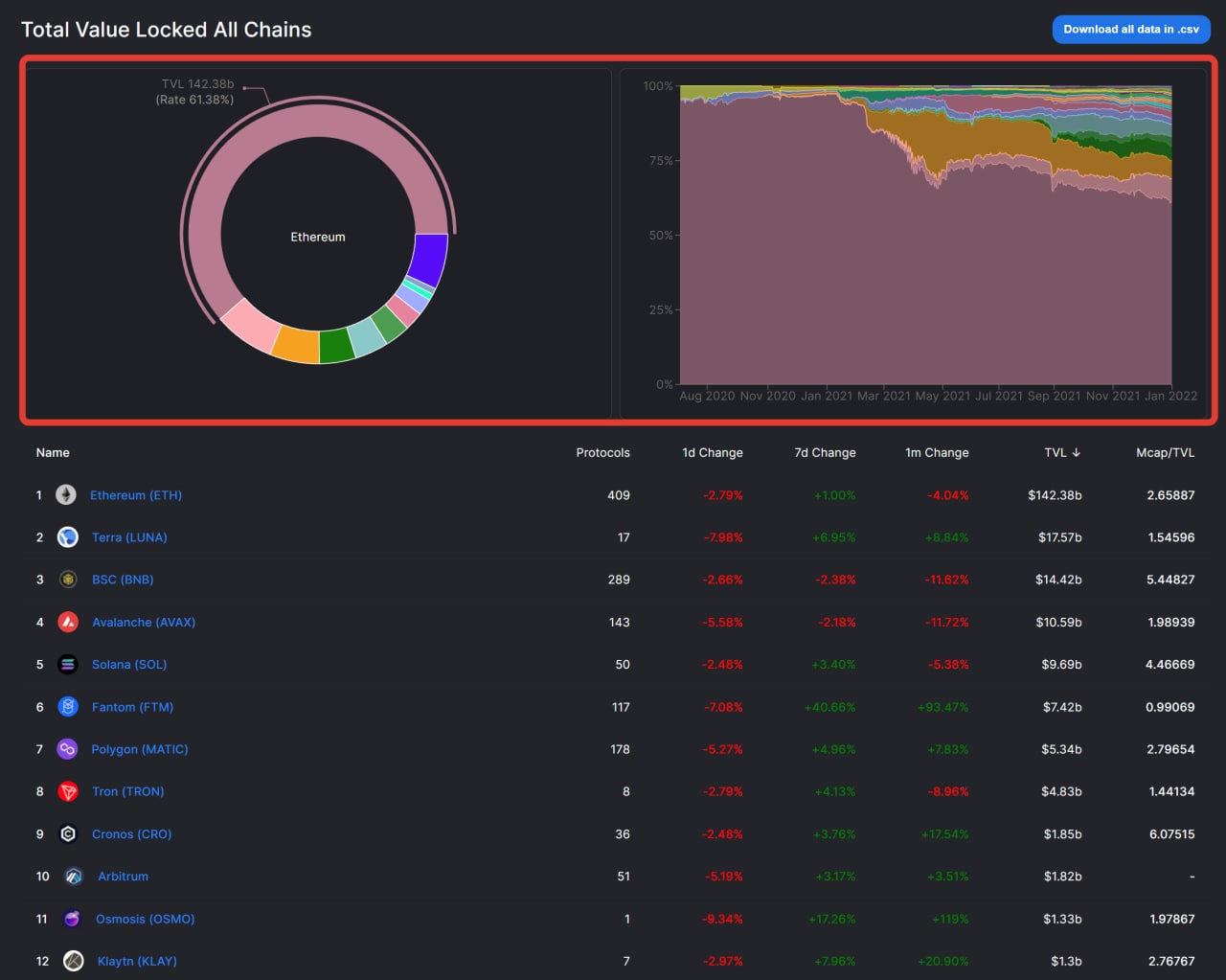Sort table by Mcap/TVL column
1226x980 pixels.
point(1166,452)
